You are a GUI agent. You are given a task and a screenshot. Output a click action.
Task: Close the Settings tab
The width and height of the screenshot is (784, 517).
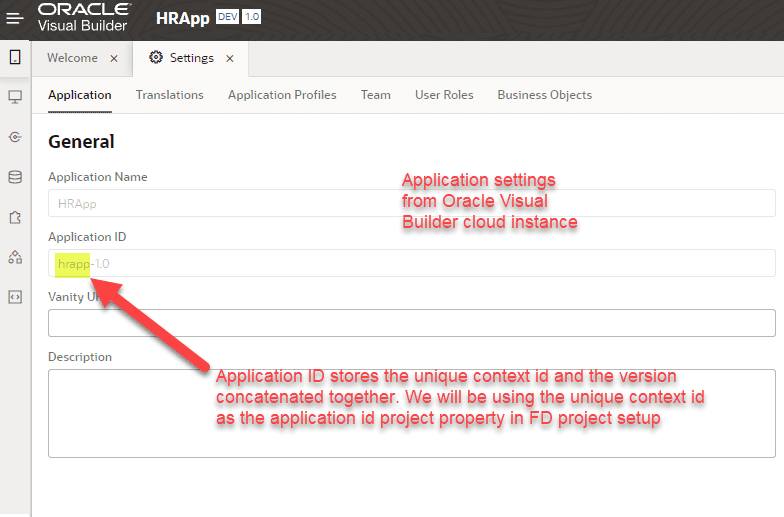click(x=230, y=58)
